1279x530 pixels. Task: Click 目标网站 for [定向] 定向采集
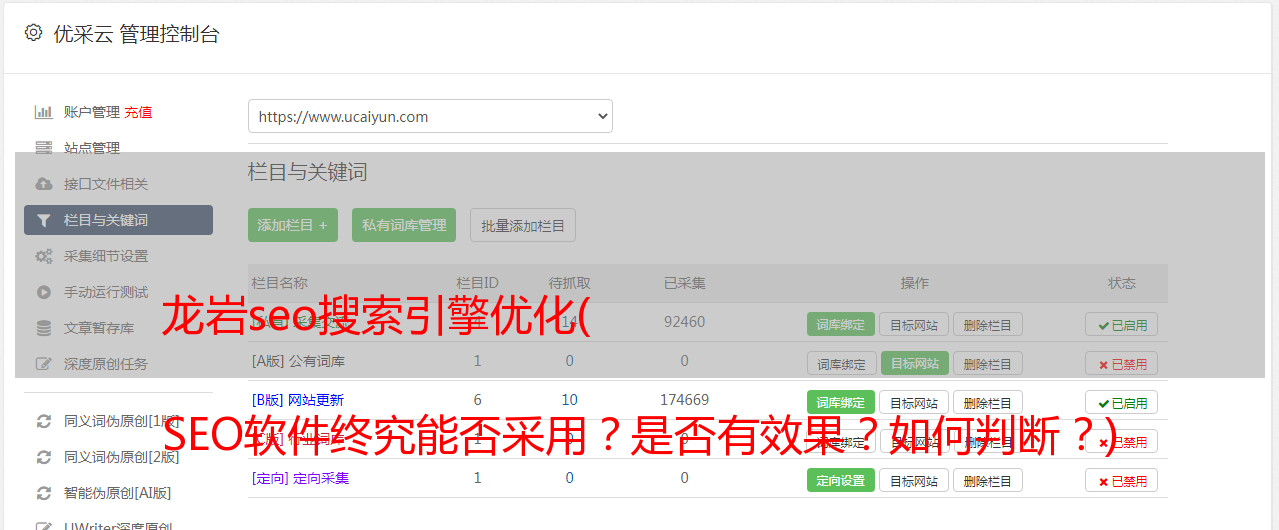914,480
